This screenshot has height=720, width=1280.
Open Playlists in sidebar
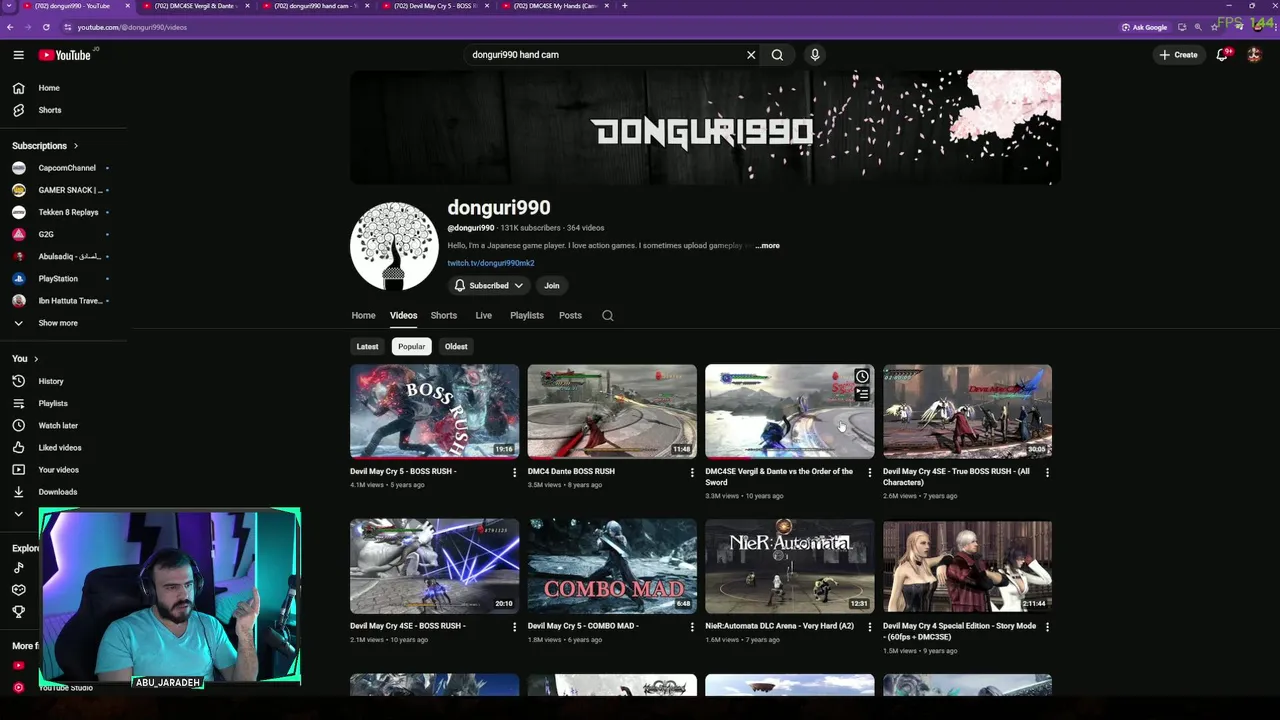(x=52, y=403)
